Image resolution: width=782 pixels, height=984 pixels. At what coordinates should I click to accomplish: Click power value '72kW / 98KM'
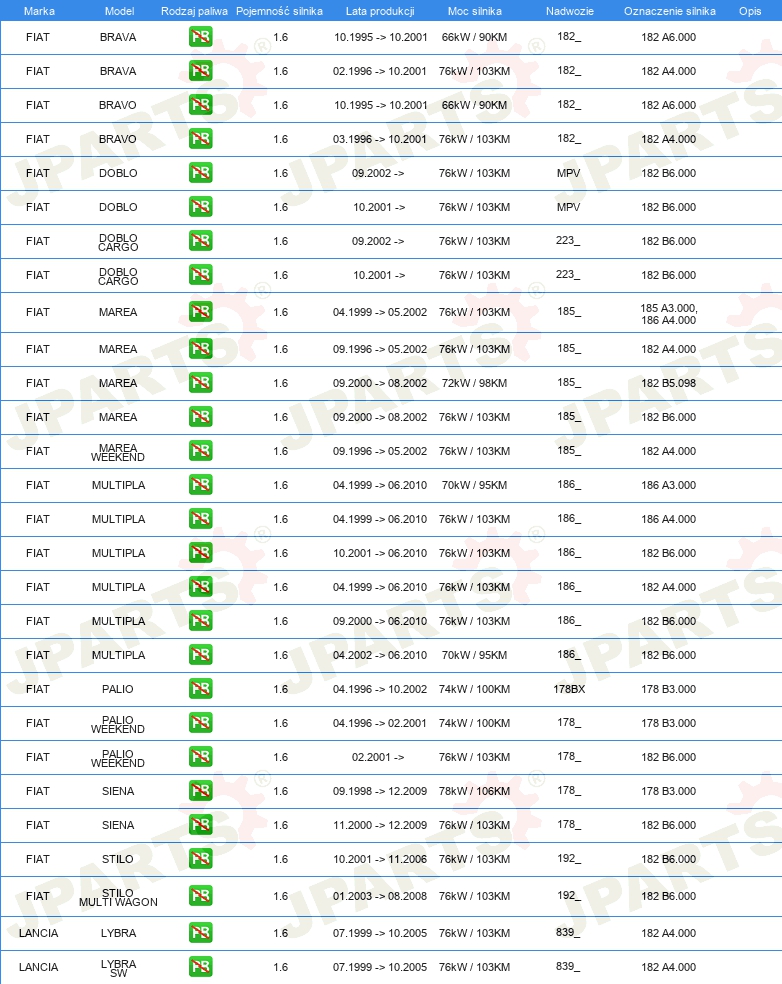pyautogui.click(x=474, y=383)
